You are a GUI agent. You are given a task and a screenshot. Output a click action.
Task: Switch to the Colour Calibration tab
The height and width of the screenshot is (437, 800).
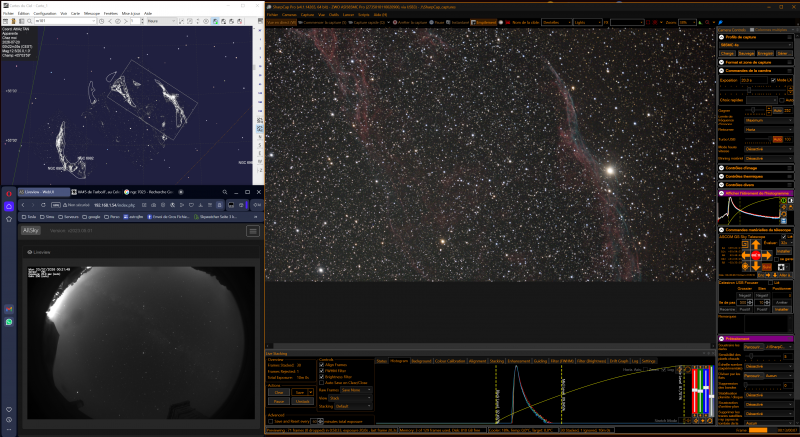[x=449, y=361]
